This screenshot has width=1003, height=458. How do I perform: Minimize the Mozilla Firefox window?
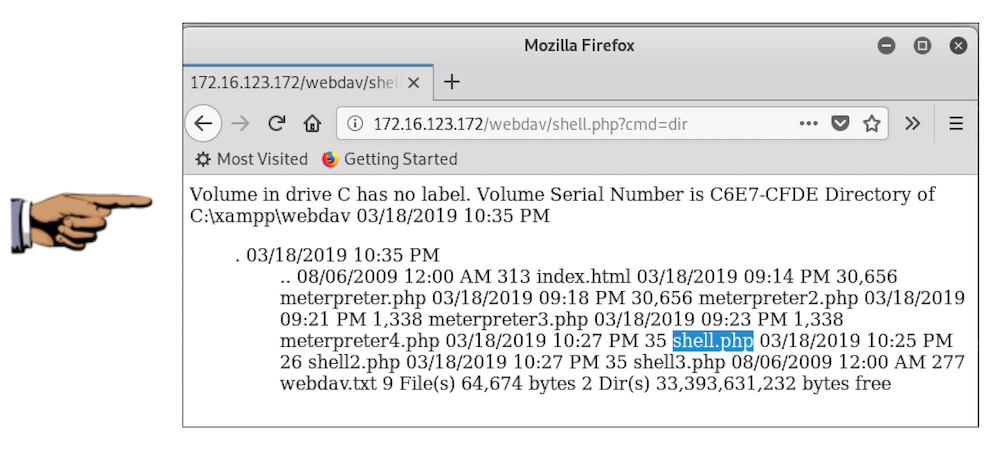886,46
